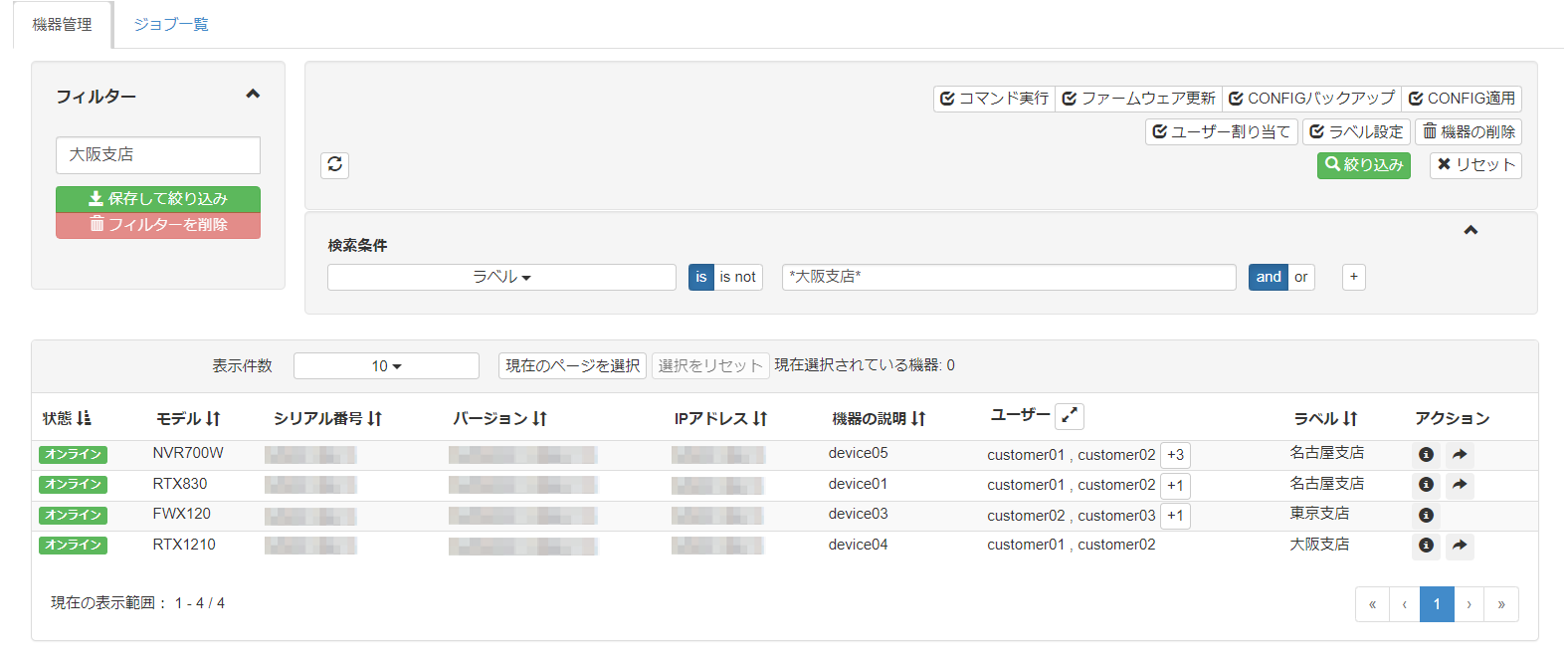
Task: Click オンライン status badge for RTX1210
Action: [x=73, y=546]
